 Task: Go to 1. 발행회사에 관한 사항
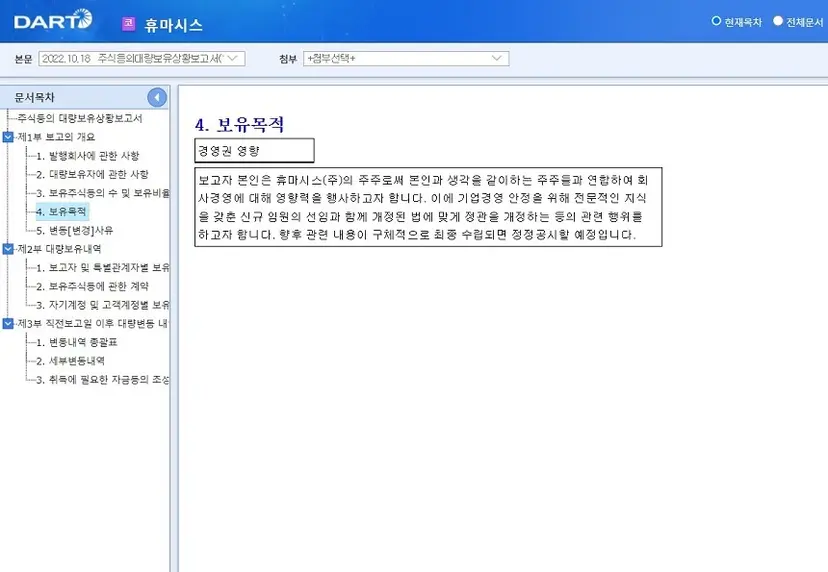point(88,156)
